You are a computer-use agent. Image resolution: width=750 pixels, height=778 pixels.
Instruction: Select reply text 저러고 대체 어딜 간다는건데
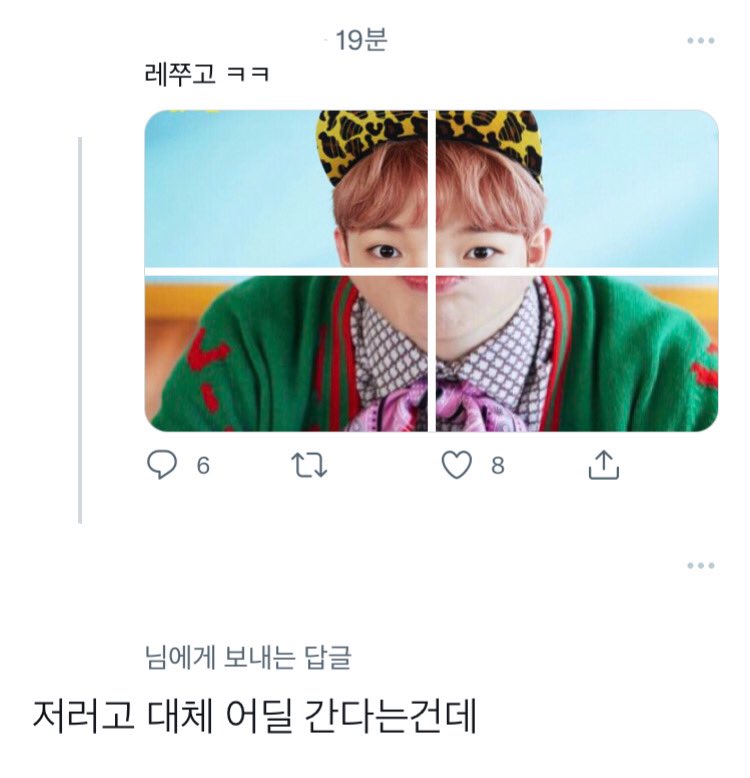(254, 715)
